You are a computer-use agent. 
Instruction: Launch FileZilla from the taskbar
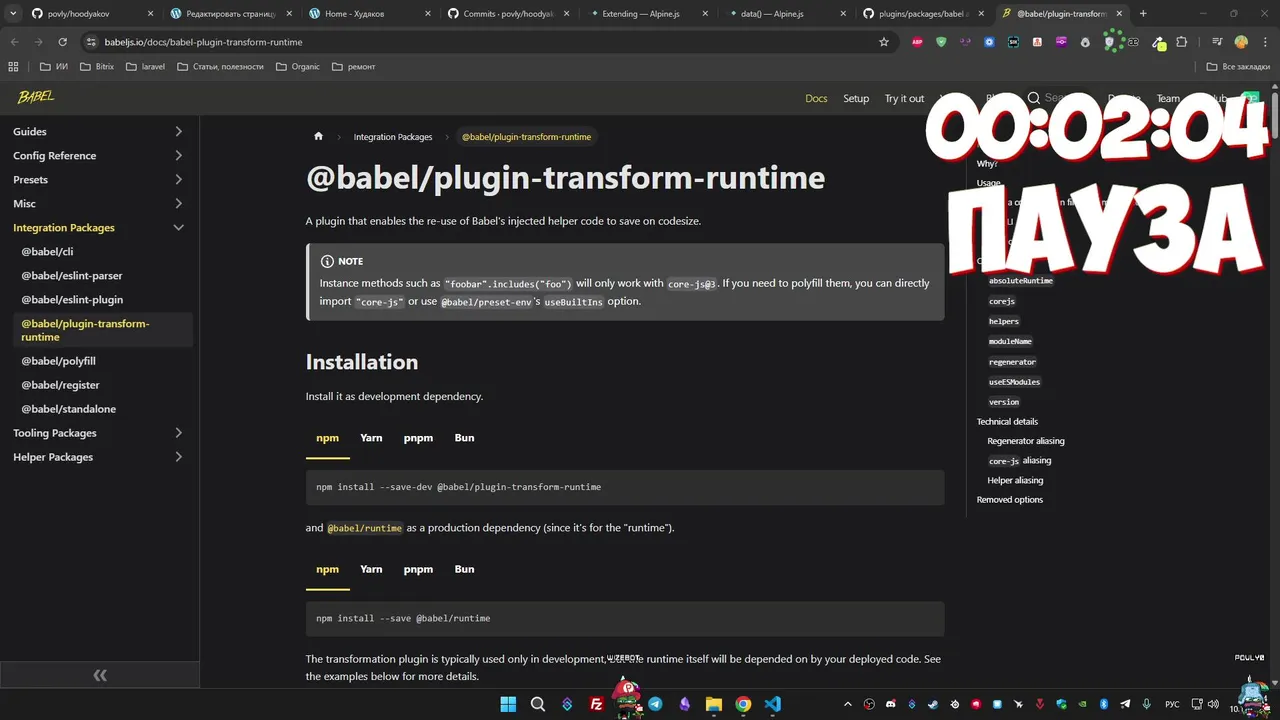tap(596, 704)
